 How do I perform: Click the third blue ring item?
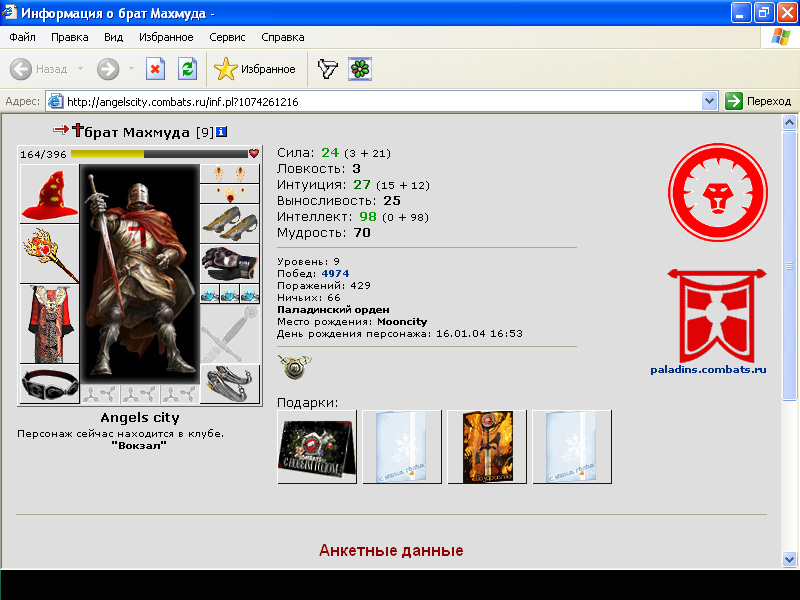point(249,294)
